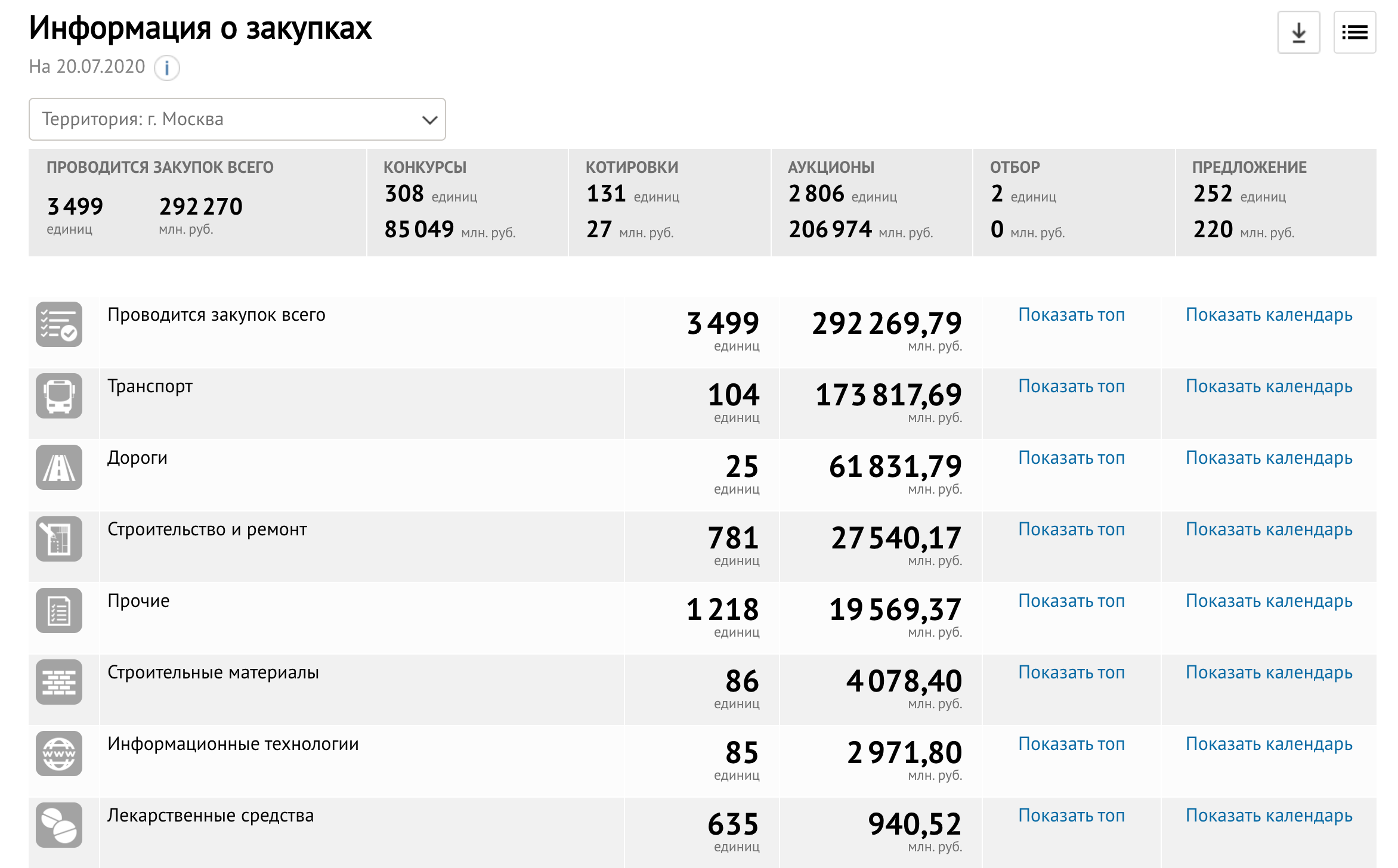This screenshot has height=868, width=1398.
Task: Click the Transport bus icon
Action: coord(59,396)
